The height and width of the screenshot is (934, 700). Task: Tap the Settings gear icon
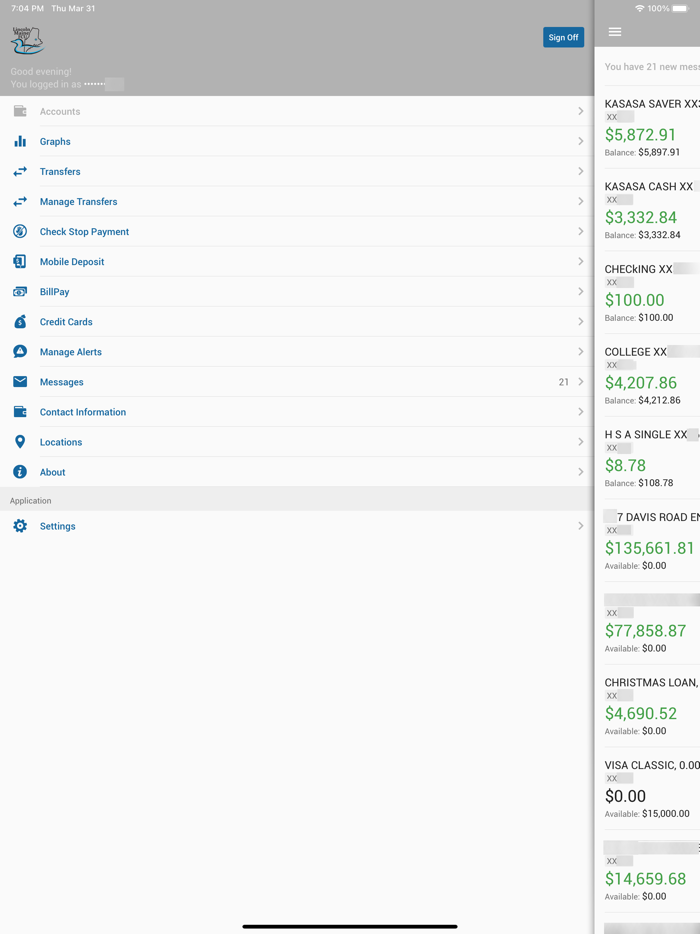click(20, 526)
